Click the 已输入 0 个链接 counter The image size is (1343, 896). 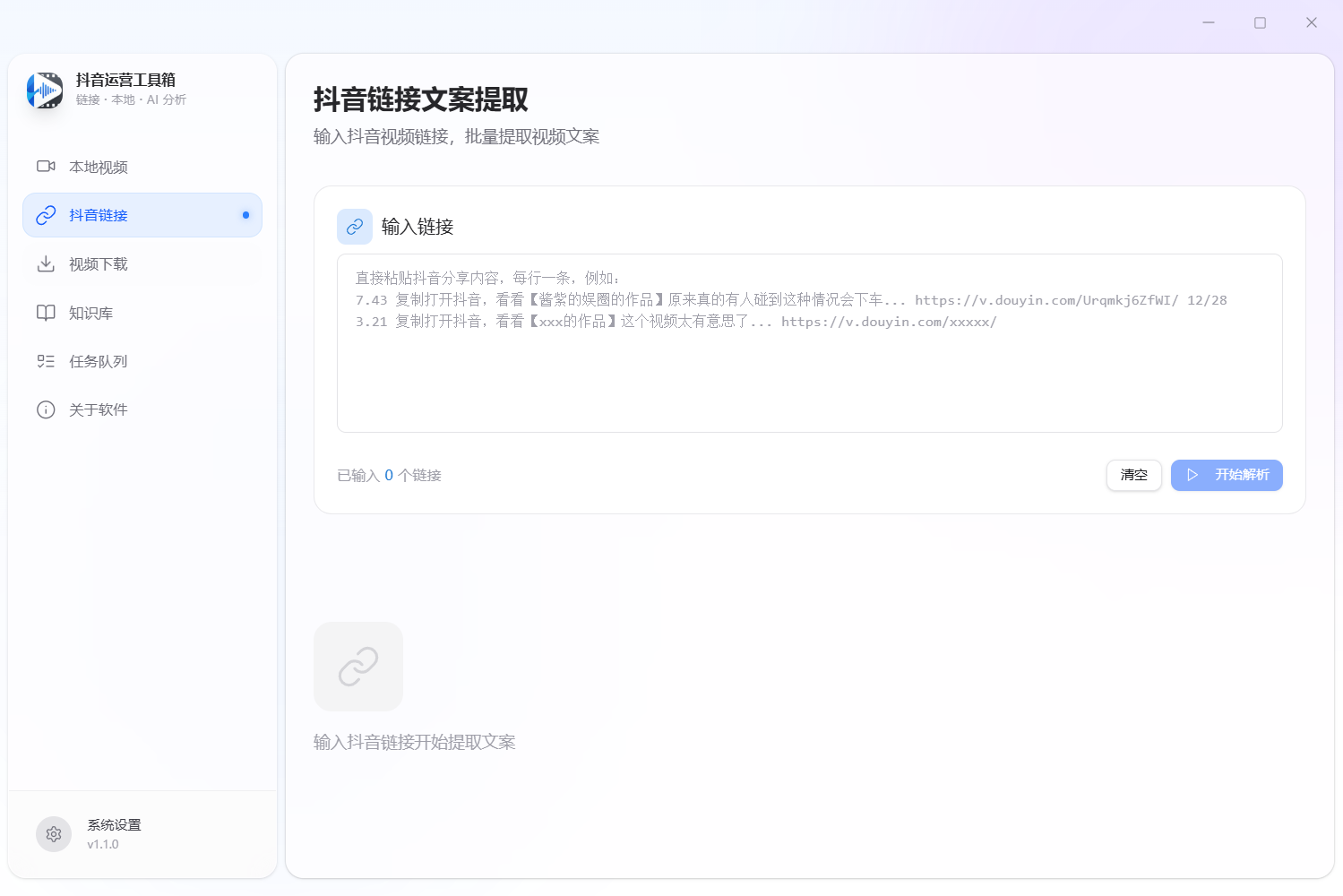389,476
